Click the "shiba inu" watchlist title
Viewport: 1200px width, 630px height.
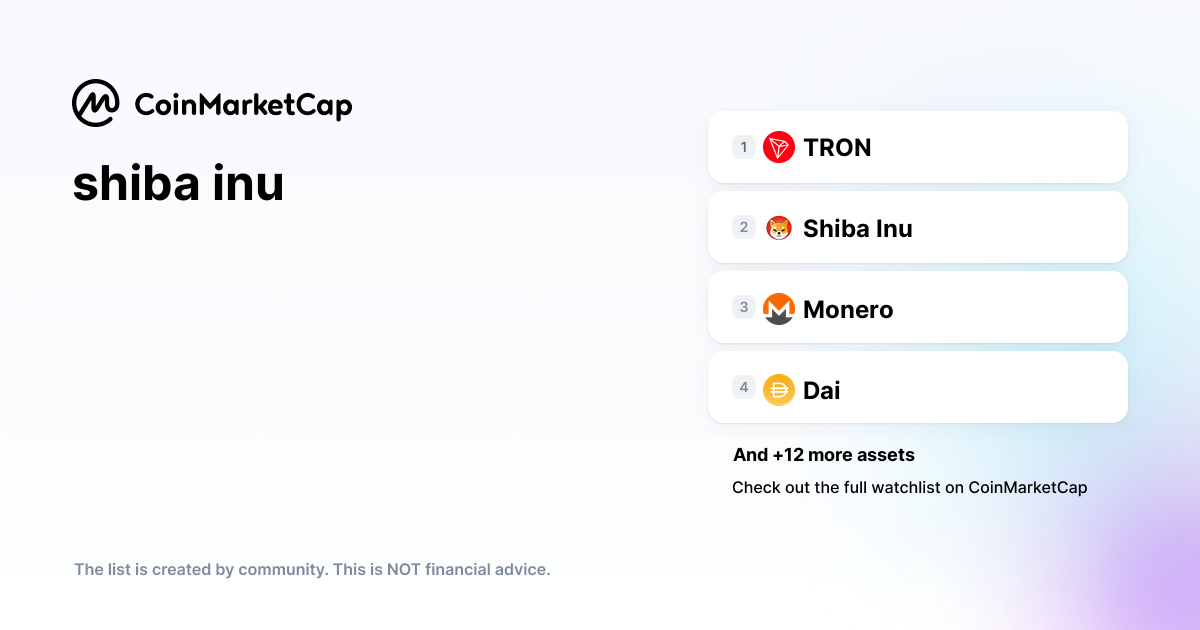click(178, 183)
